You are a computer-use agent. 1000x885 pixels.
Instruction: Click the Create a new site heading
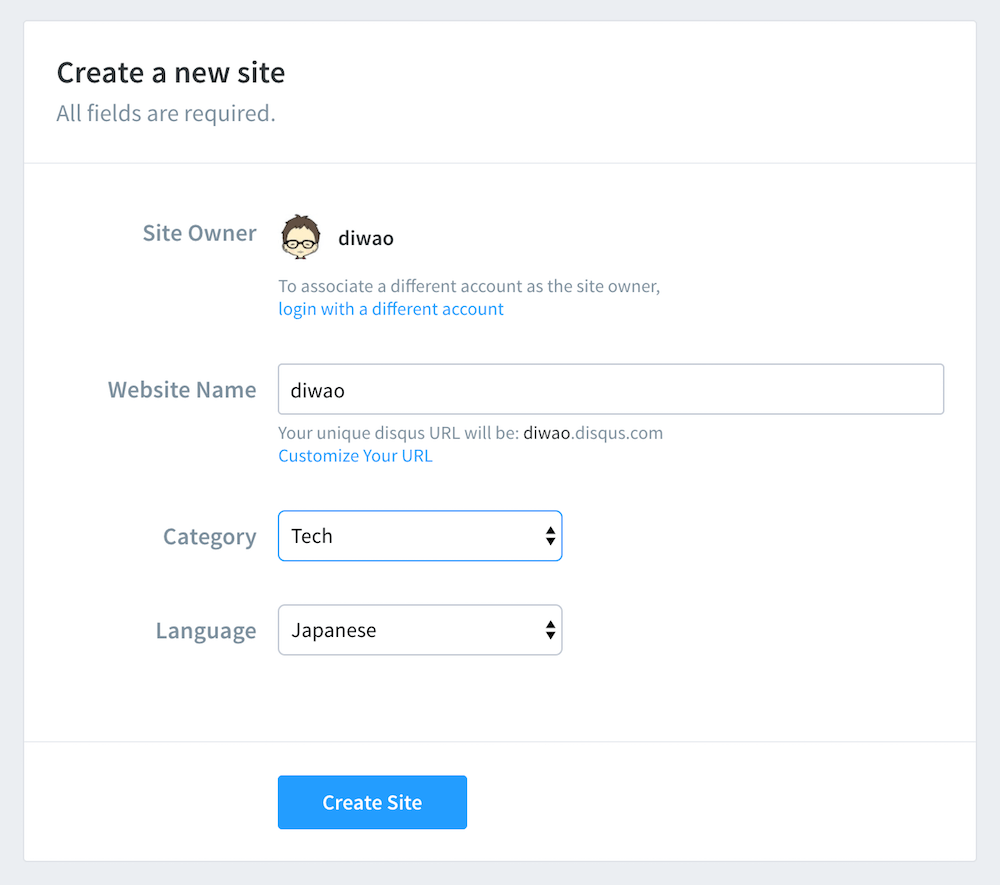tap(170, 72)
